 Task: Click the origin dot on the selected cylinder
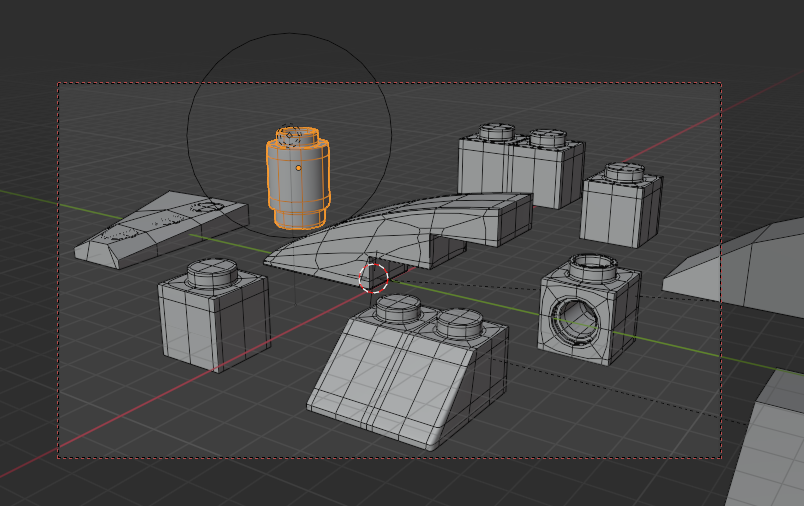click(298, 168)
